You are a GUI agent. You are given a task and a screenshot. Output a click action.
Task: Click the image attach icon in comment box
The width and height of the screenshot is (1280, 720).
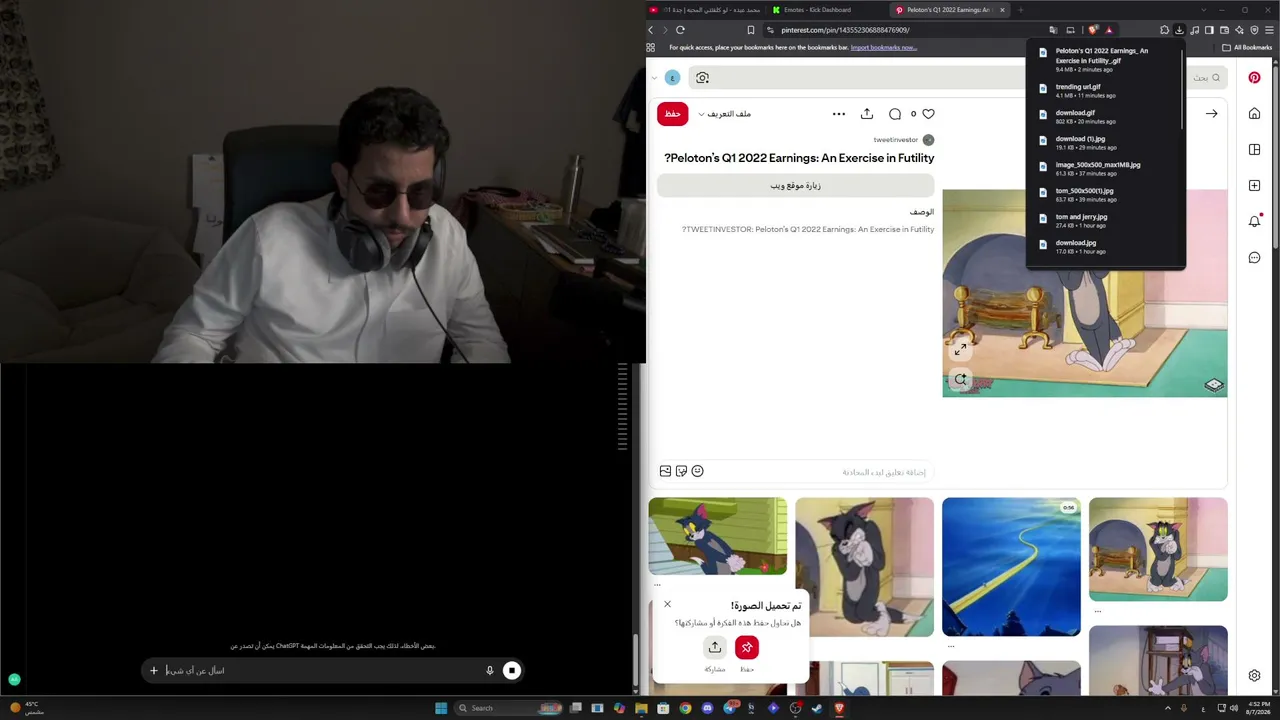(x=665, y=471)
